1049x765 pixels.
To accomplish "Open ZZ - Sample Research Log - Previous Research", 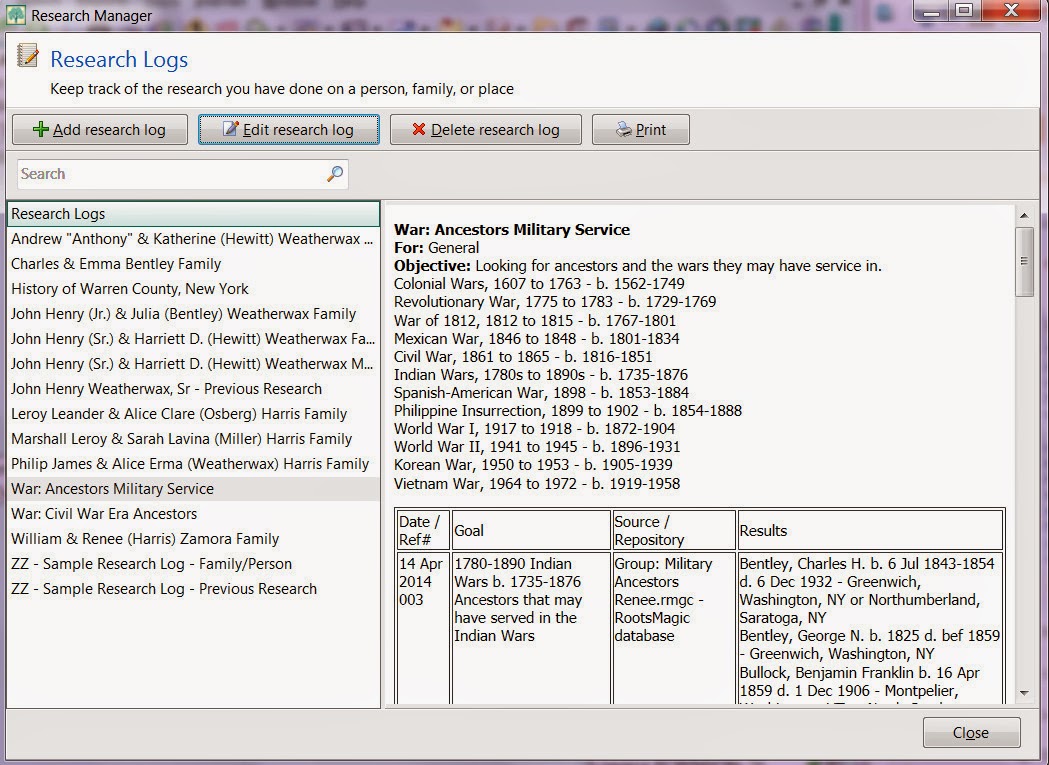I will point(193,588).
